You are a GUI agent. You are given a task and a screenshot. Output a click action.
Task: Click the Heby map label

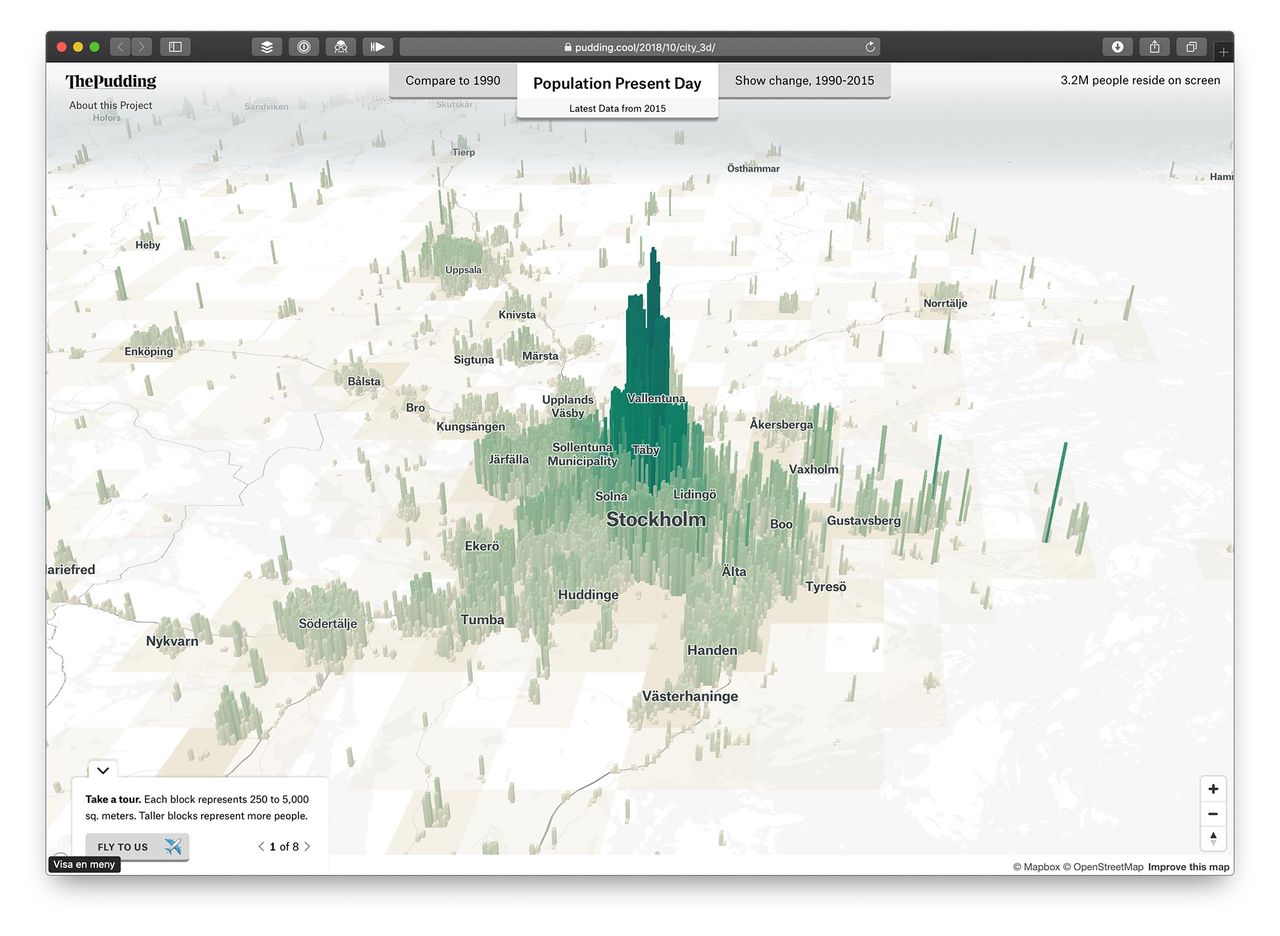point(148,245)
